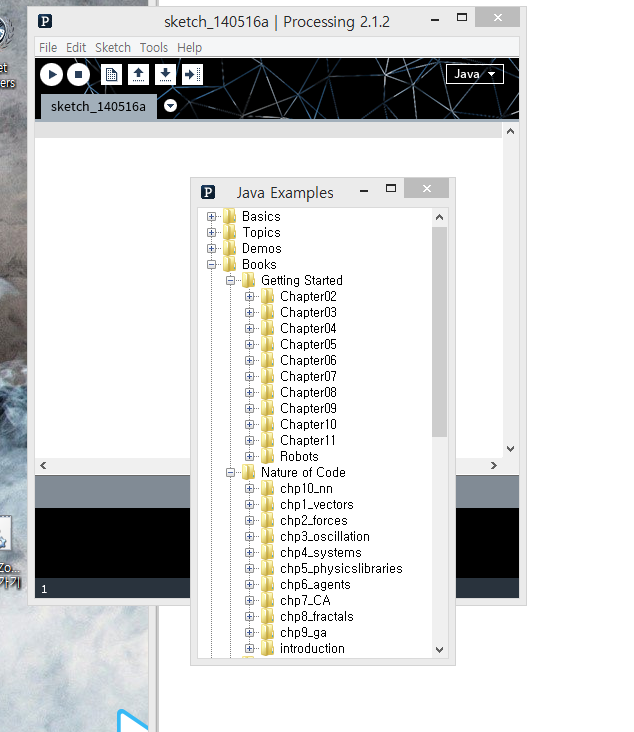The width and height of the screenshot is (634, 732).
Task: Click the Processing logo in main title bar
Action: tap(45, 21)
